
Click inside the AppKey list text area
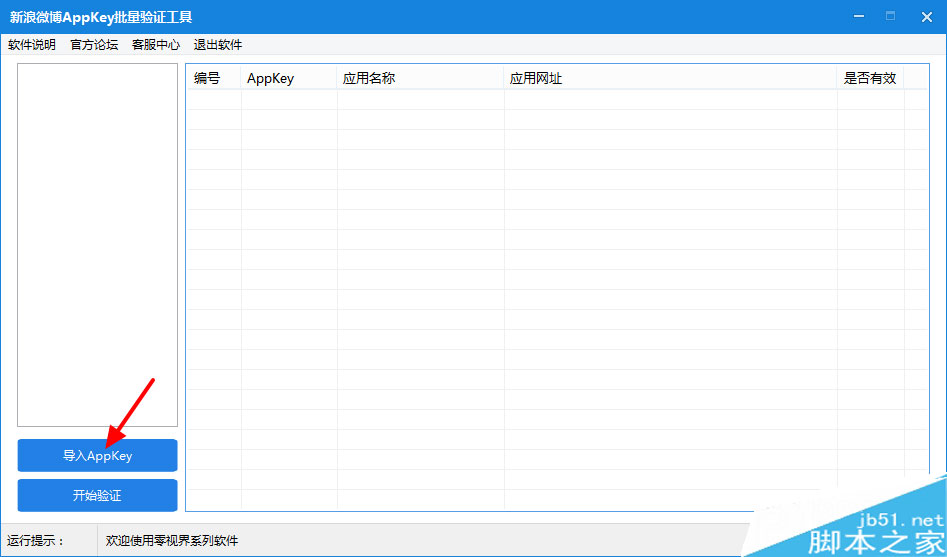97,245
